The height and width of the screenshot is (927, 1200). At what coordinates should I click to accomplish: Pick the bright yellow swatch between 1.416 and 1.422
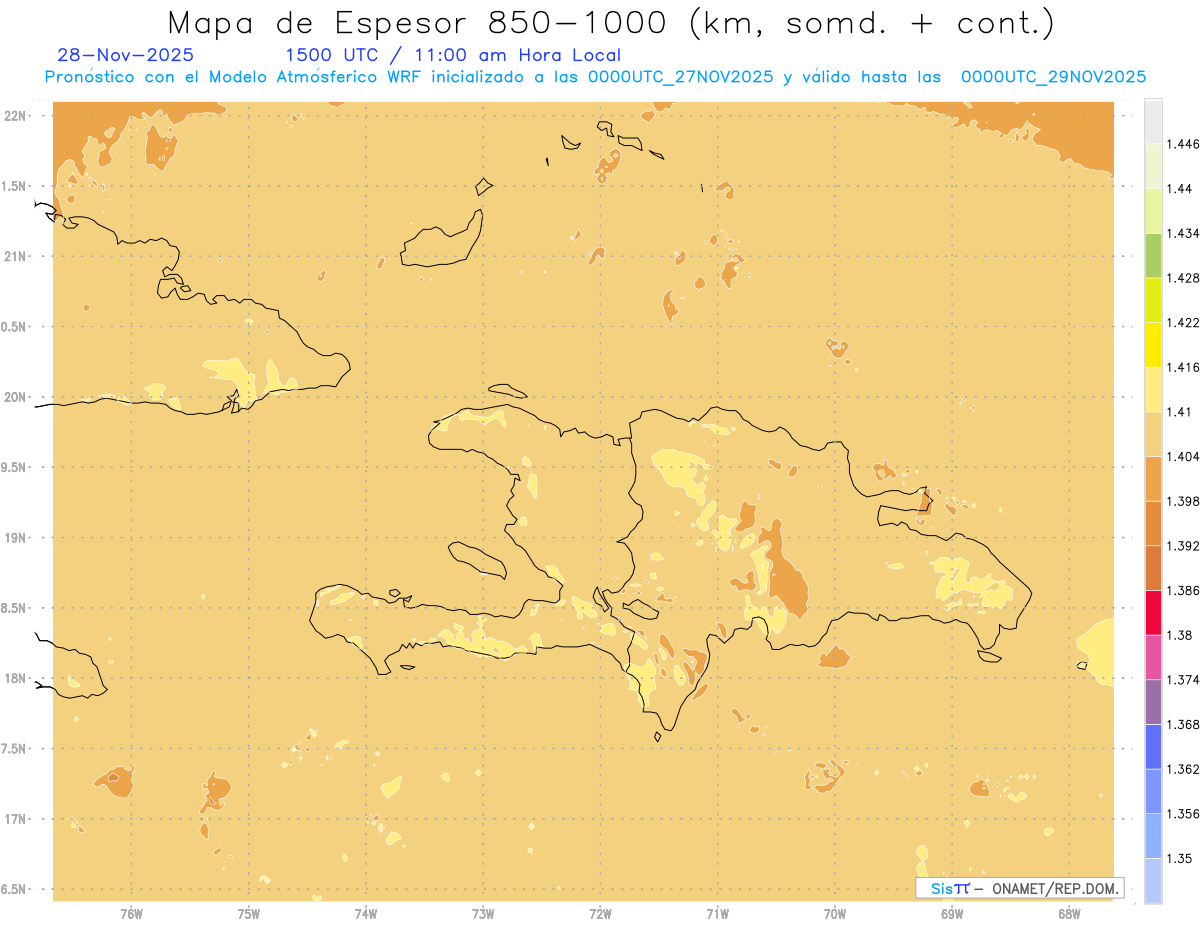(x=1153, y=344)
